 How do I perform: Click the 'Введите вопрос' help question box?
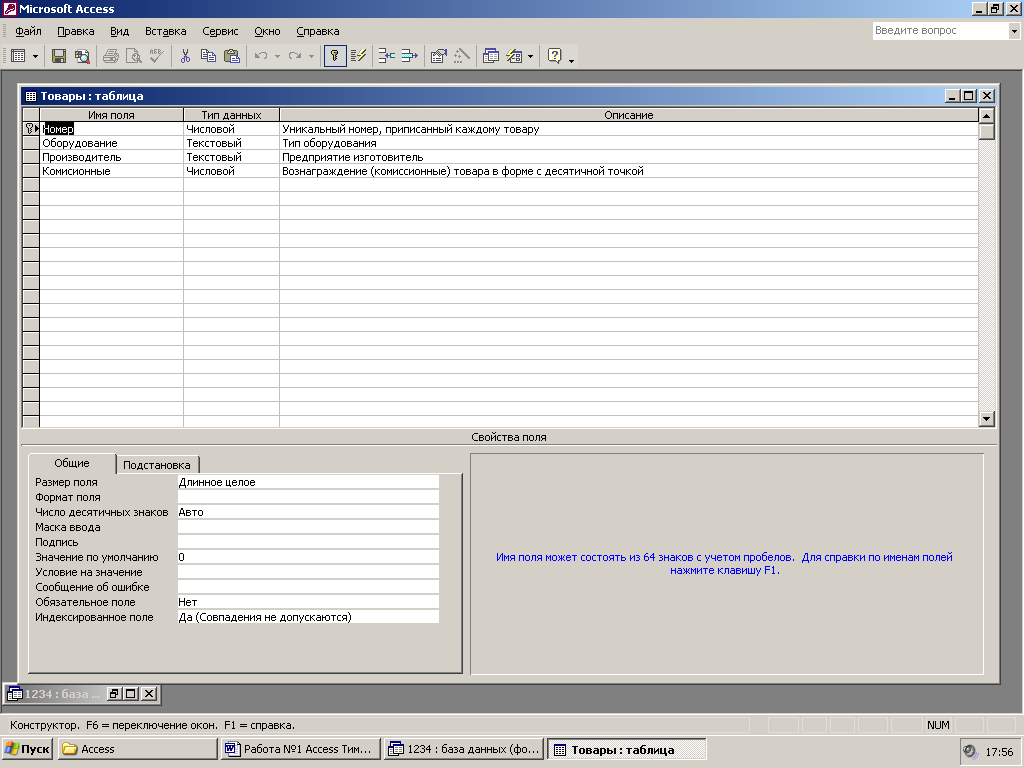pyautogui.click(x=940, y=31)
